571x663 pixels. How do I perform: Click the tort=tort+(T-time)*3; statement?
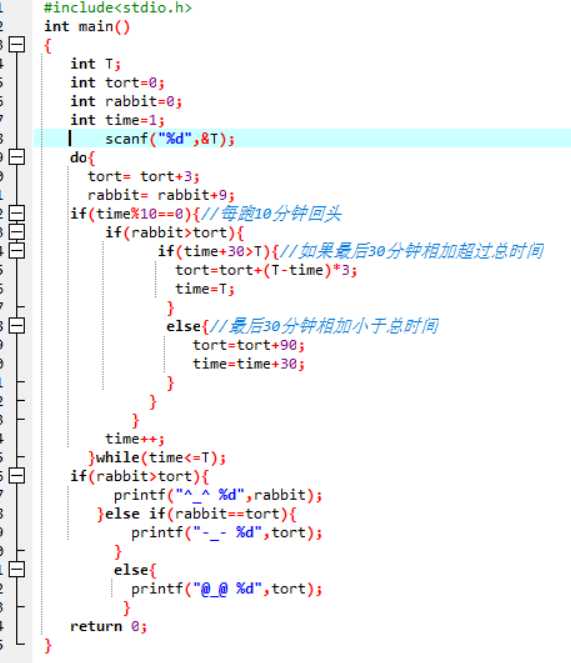coord(266,270)
